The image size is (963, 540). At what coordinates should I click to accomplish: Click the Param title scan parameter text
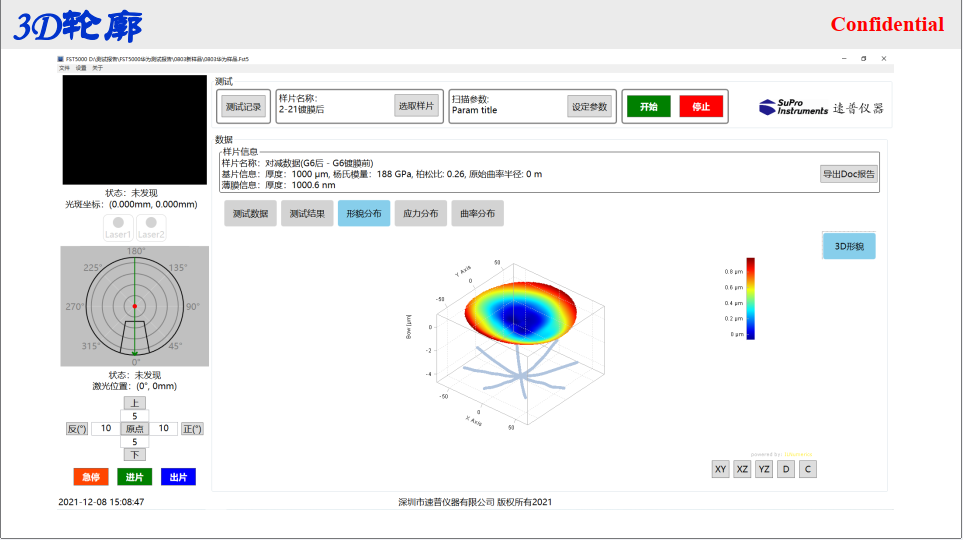[475, 110]
